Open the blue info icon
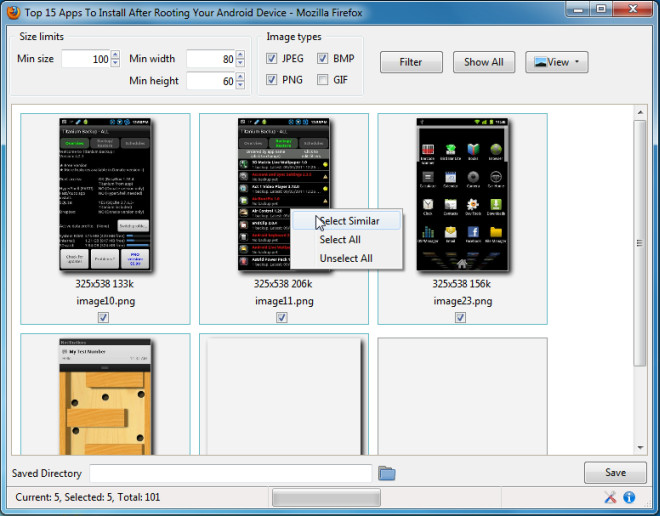 (x=629, y=497)
